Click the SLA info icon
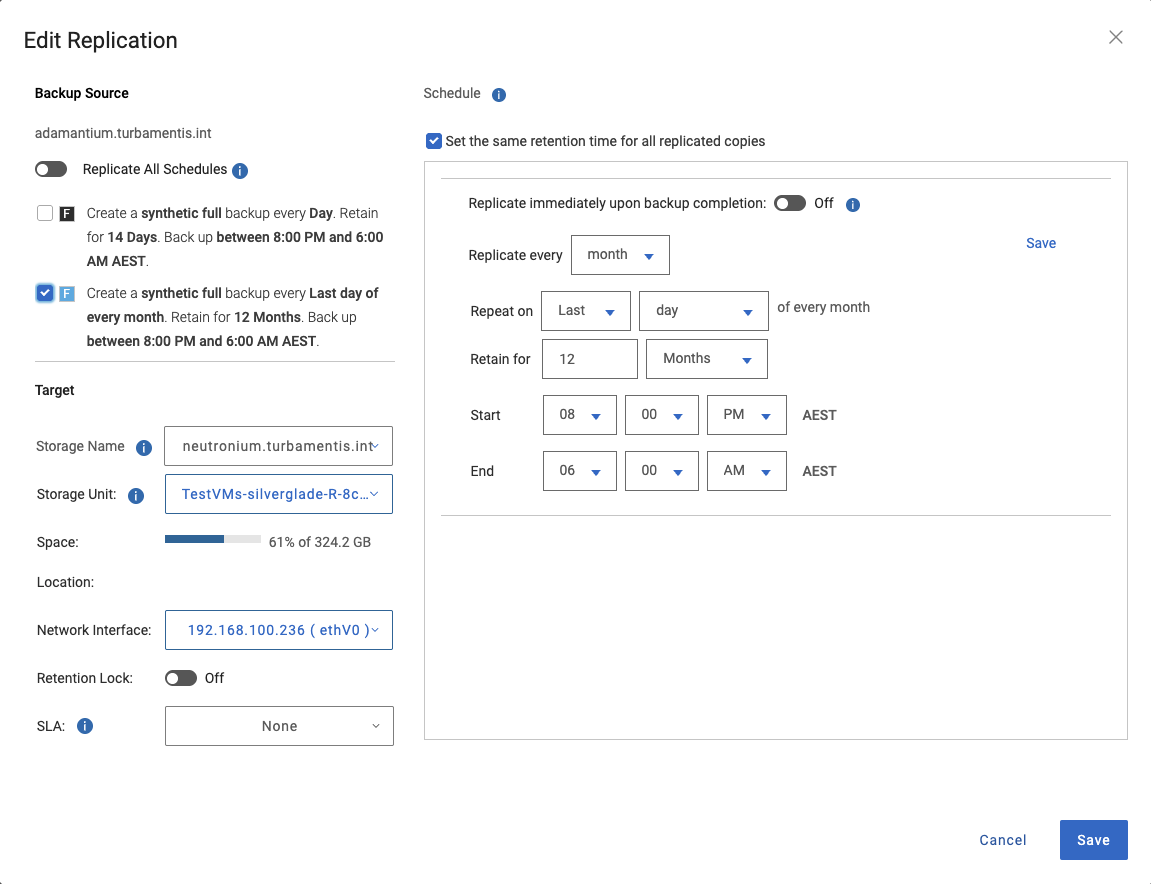 [85, 726]
